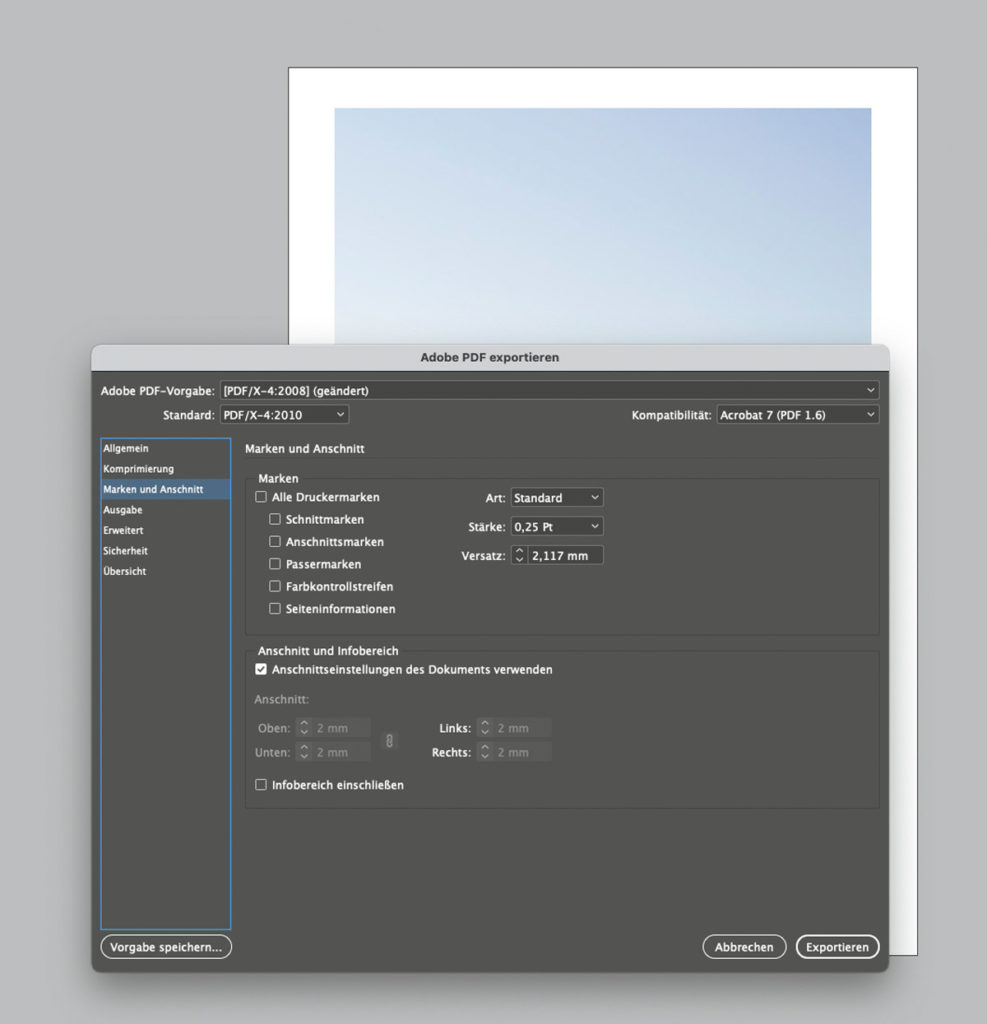This screenshot has height=1024, width=987.
Task: Click the blue gradient image on the page
Action: click(x=603, y=226)
